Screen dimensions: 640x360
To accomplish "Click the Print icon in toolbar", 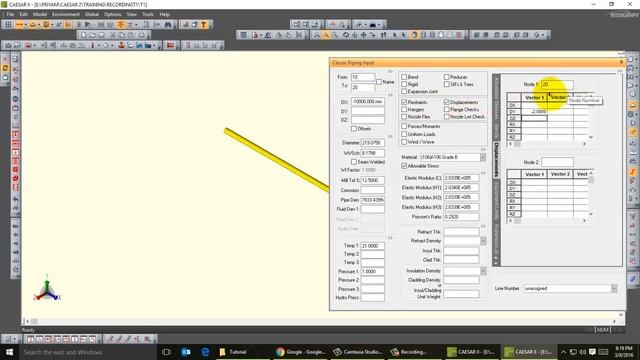I will point(142,35).
